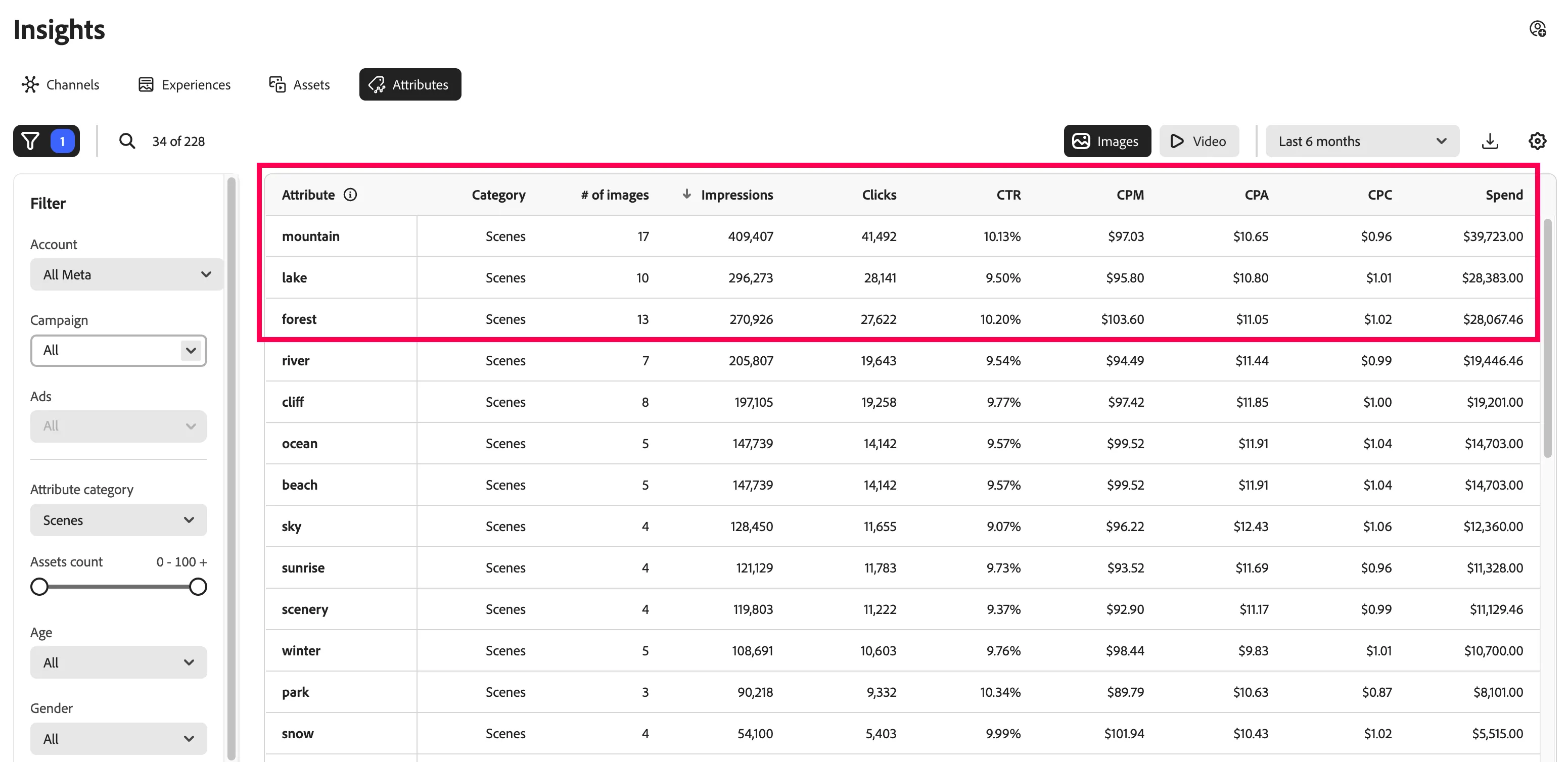
Task: Expand the Age filter dropdown
Action: (x=119, y=662)
